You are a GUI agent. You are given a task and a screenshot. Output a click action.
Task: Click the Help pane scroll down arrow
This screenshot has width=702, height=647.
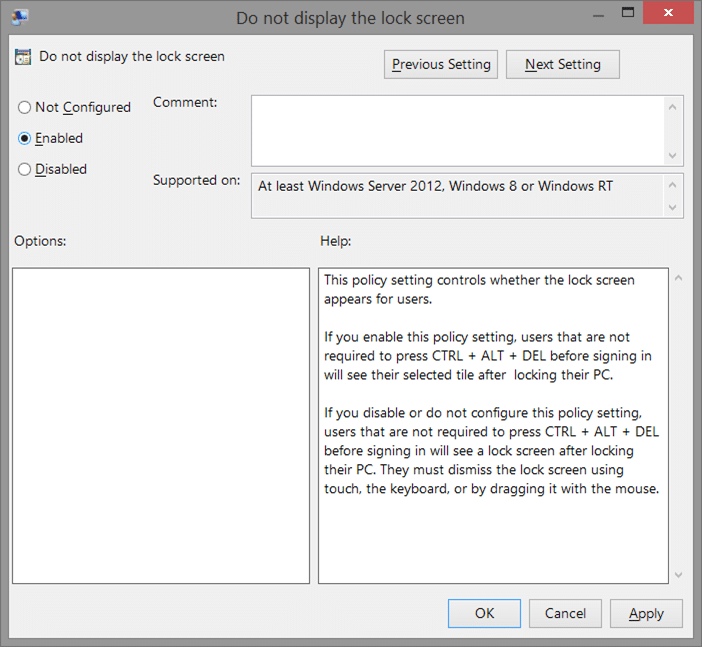678,575
